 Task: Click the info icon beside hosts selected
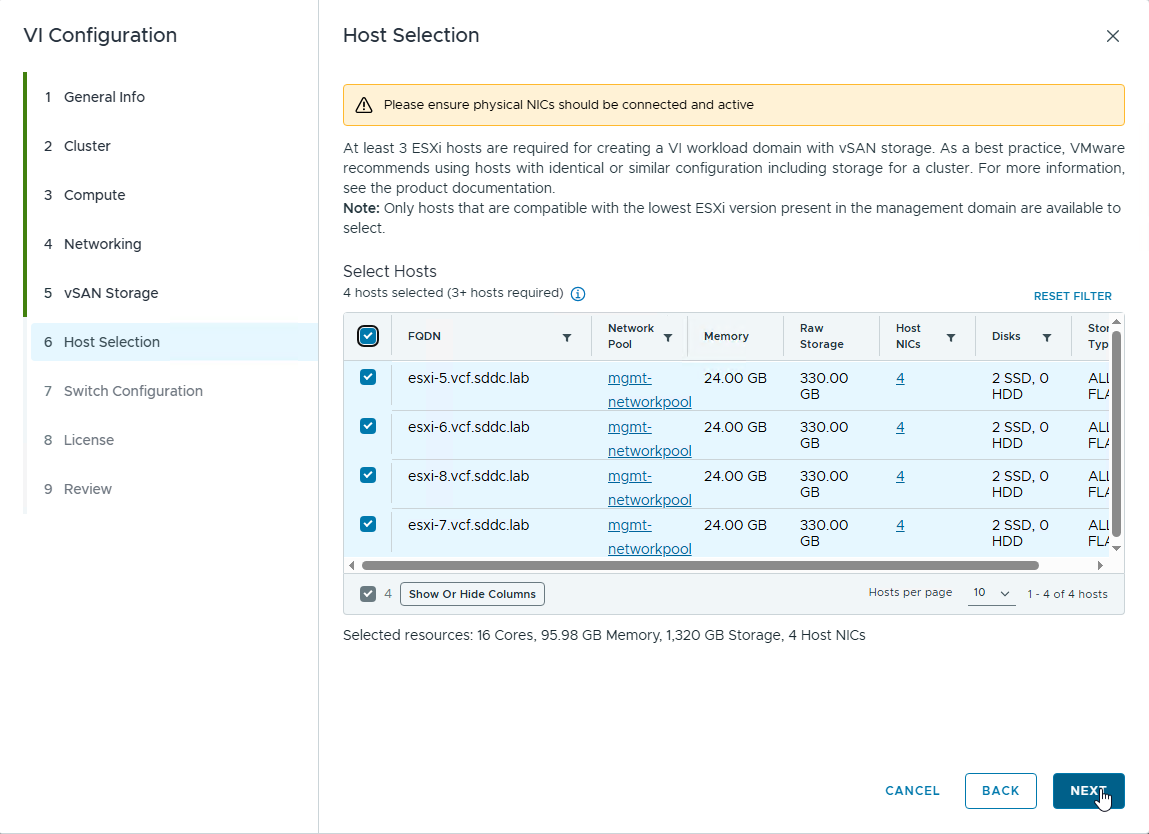(578, 294)
